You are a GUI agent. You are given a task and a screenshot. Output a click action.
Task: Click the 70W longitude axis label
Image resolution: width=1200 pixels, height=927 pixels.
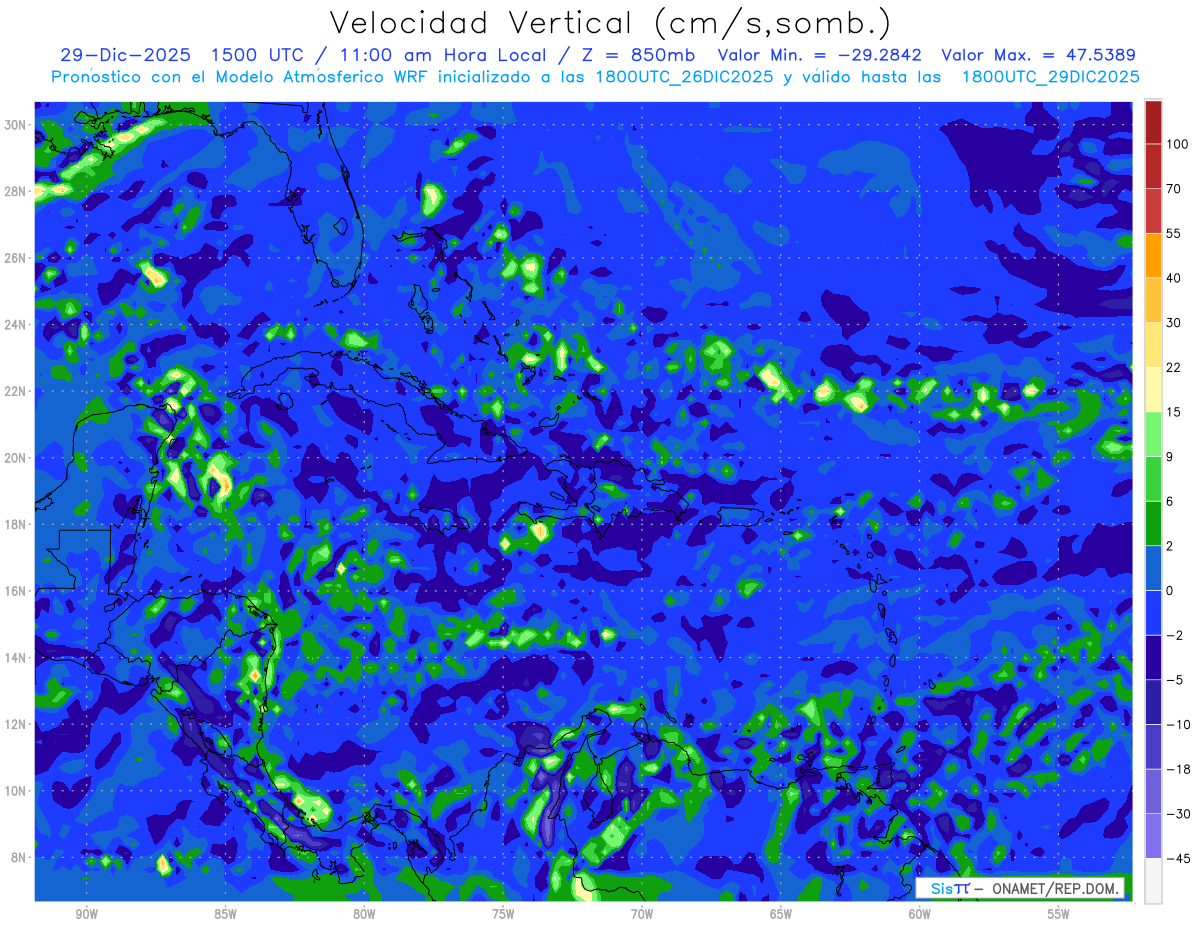click(642, 914)
